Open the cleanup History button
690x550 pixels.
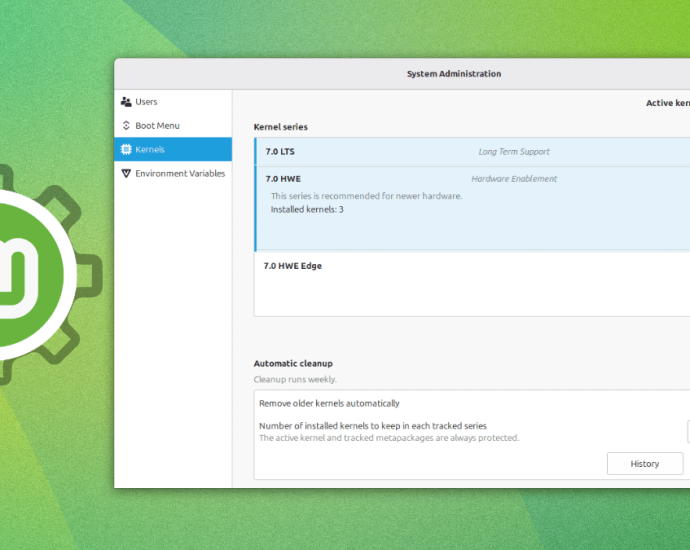[645, 463]
